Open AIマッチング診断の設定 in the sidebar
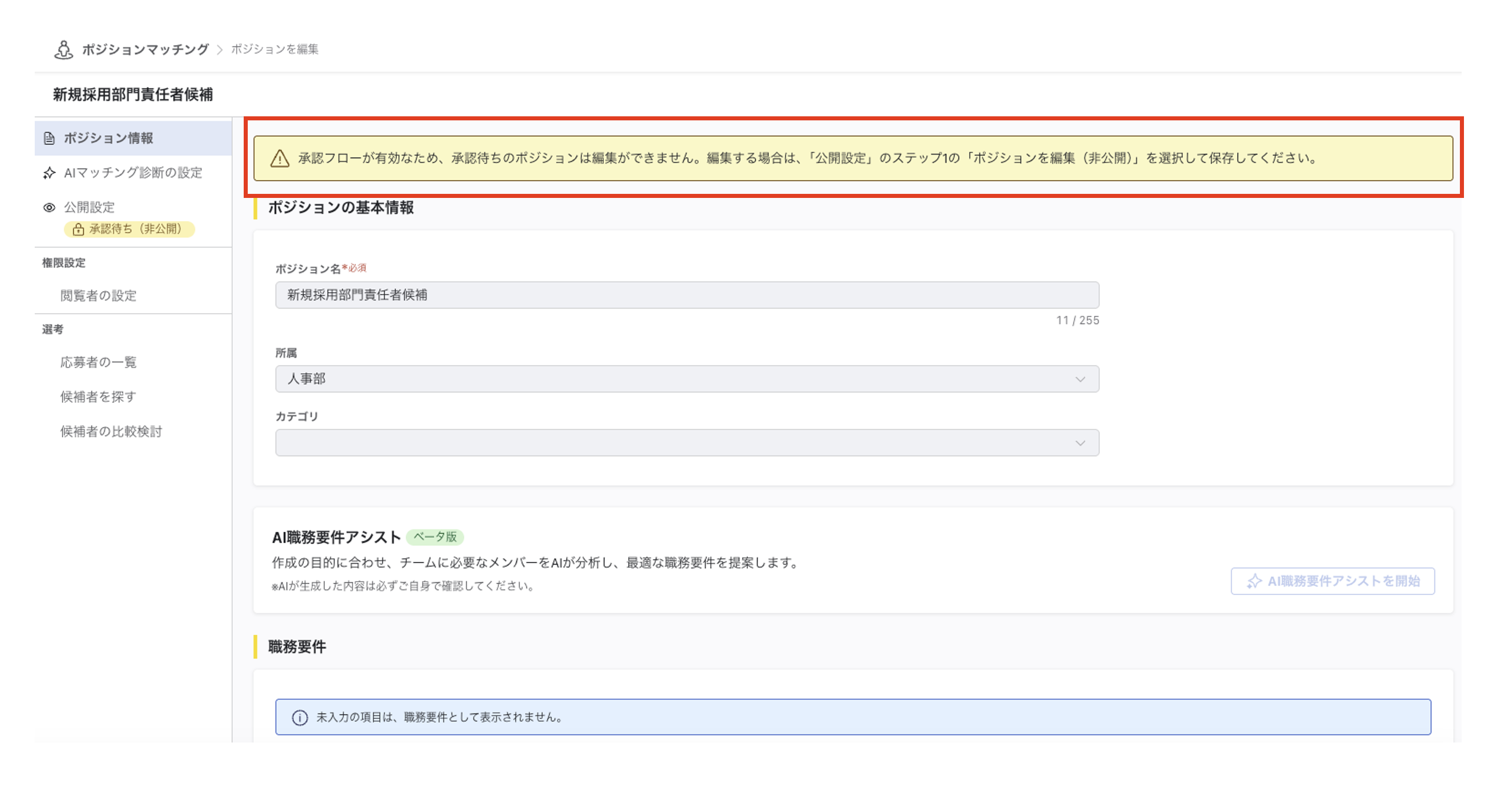The height and width of the screenshot is (794, 1512). coord(133,172)
